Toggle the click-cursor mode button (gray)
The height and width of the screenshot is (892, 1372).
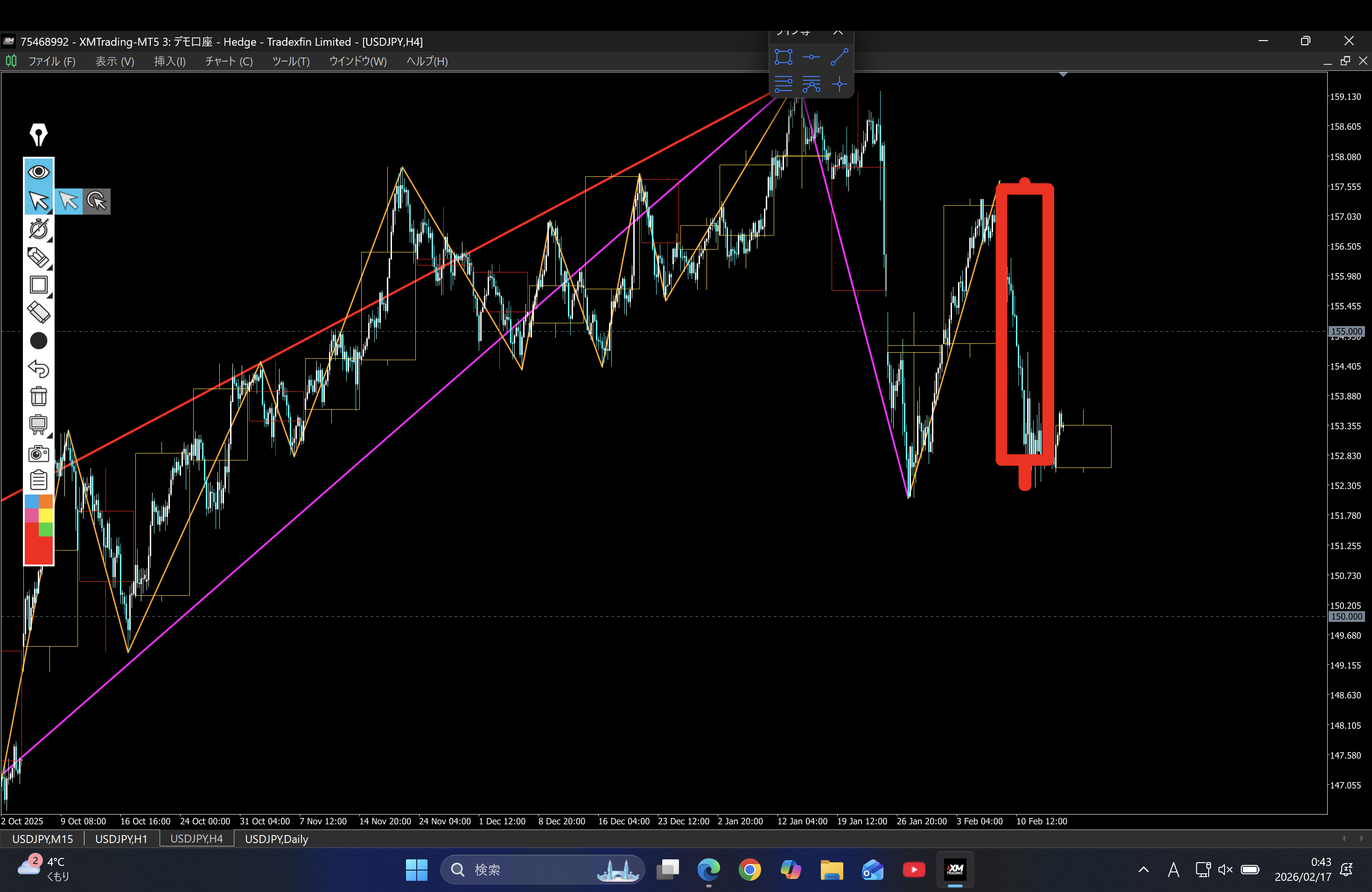point(96,201)
